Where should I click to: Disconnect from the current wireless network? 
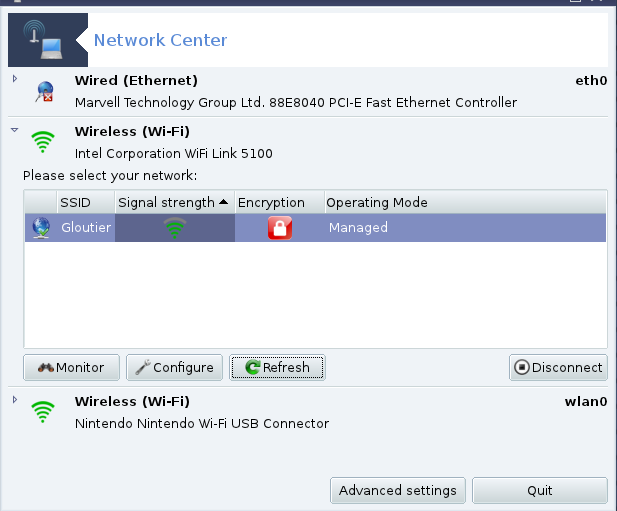tap(558, 367)
